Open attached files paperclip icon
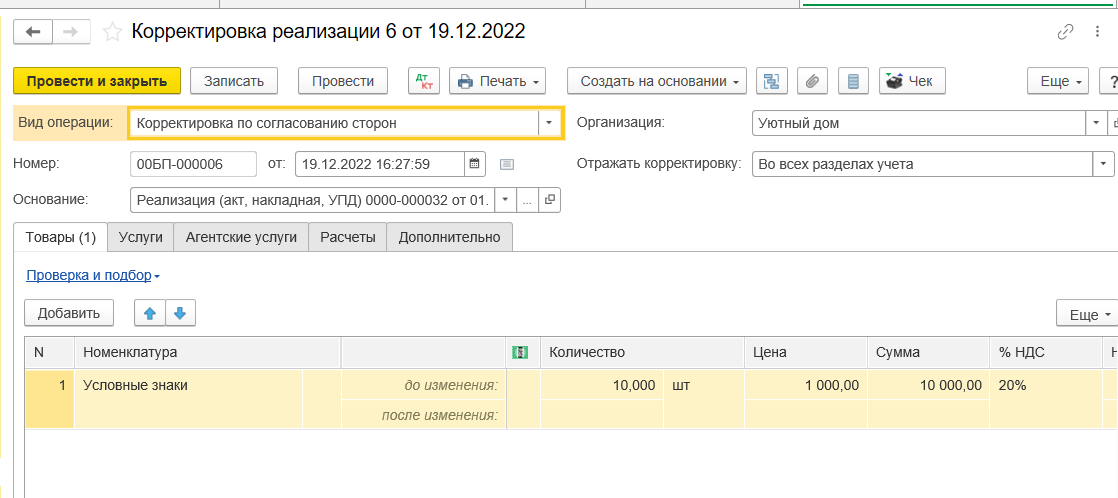 pyautogui.click(x=812, y=81)
